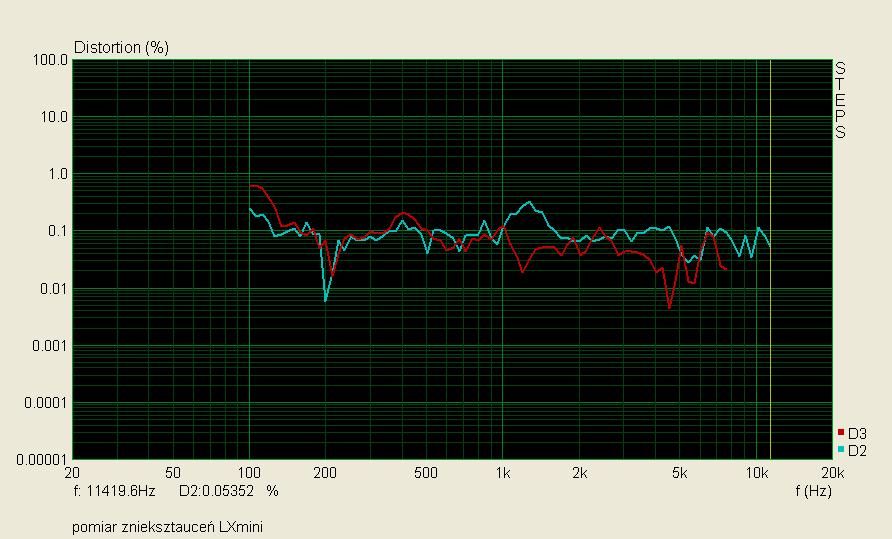Select the D2 legend label
Image resolution: width=892 pixels, height=539 pixels.
(x=857, y=451)
